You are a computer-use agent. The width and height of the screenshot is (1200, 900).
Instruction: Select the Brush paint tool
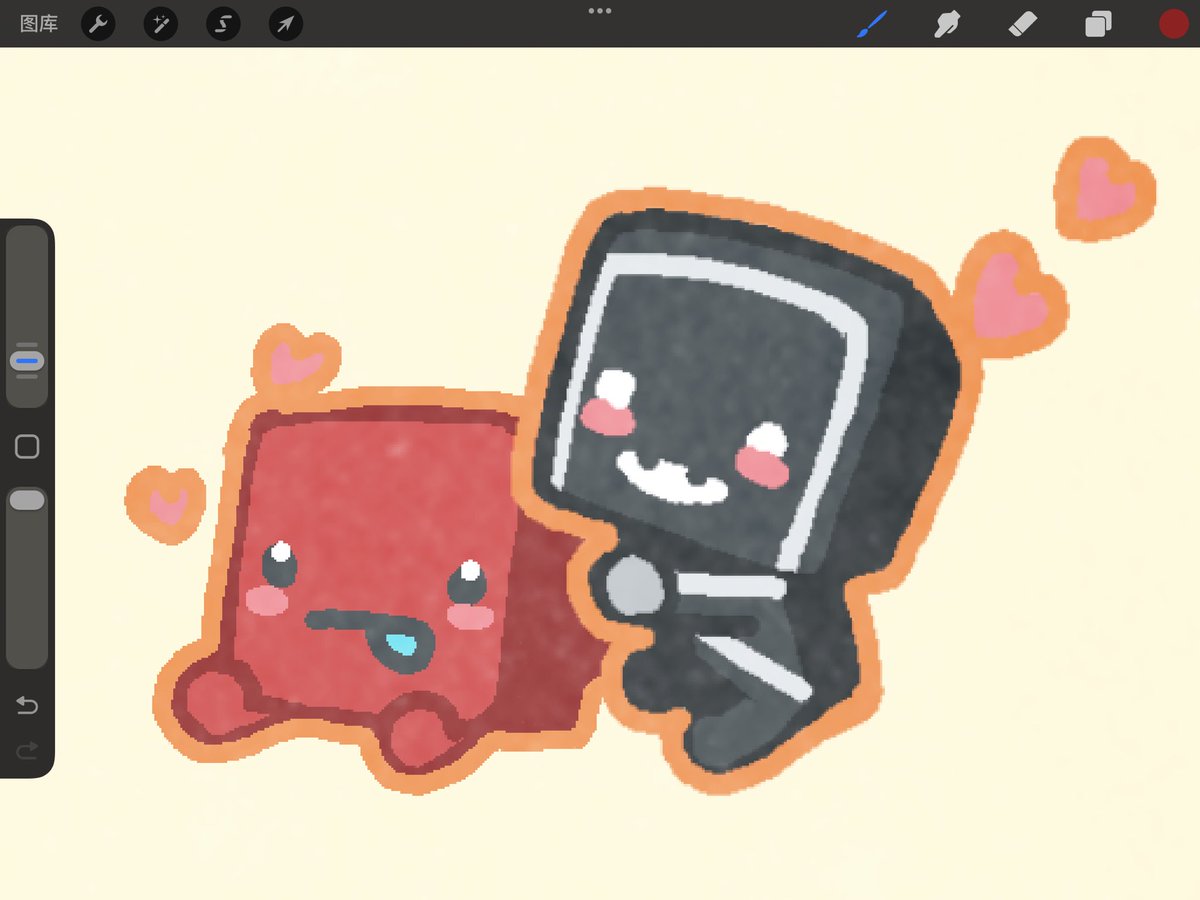[872, 24]
